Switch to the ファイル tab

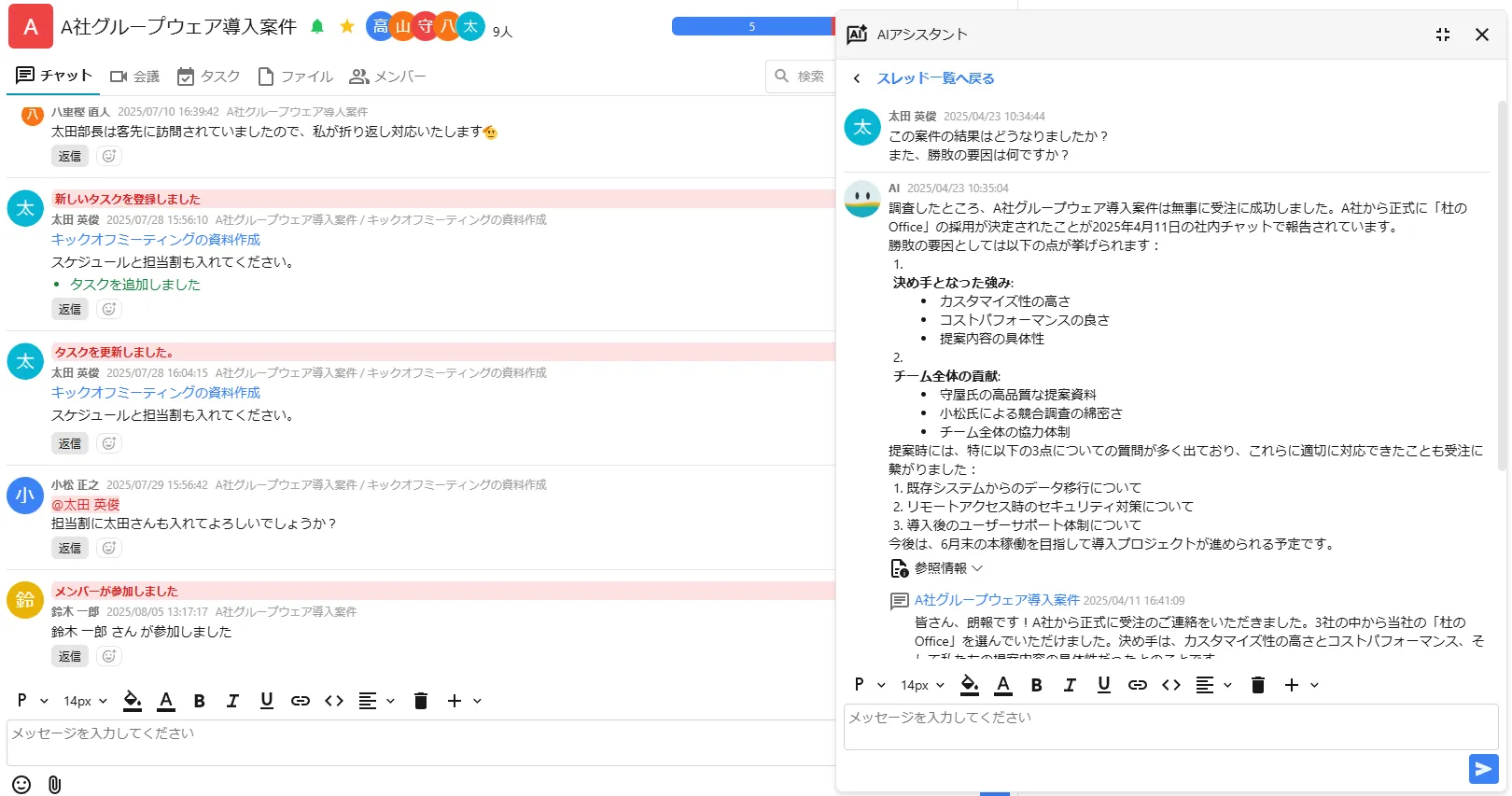click(295, 77)
